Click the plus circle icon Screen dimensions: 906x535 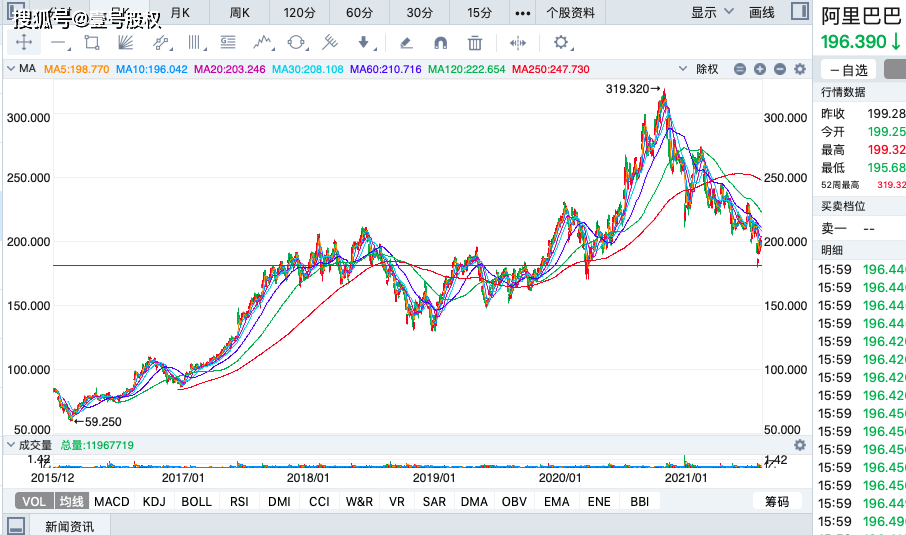pyautogui.click(x=760, y=69)
